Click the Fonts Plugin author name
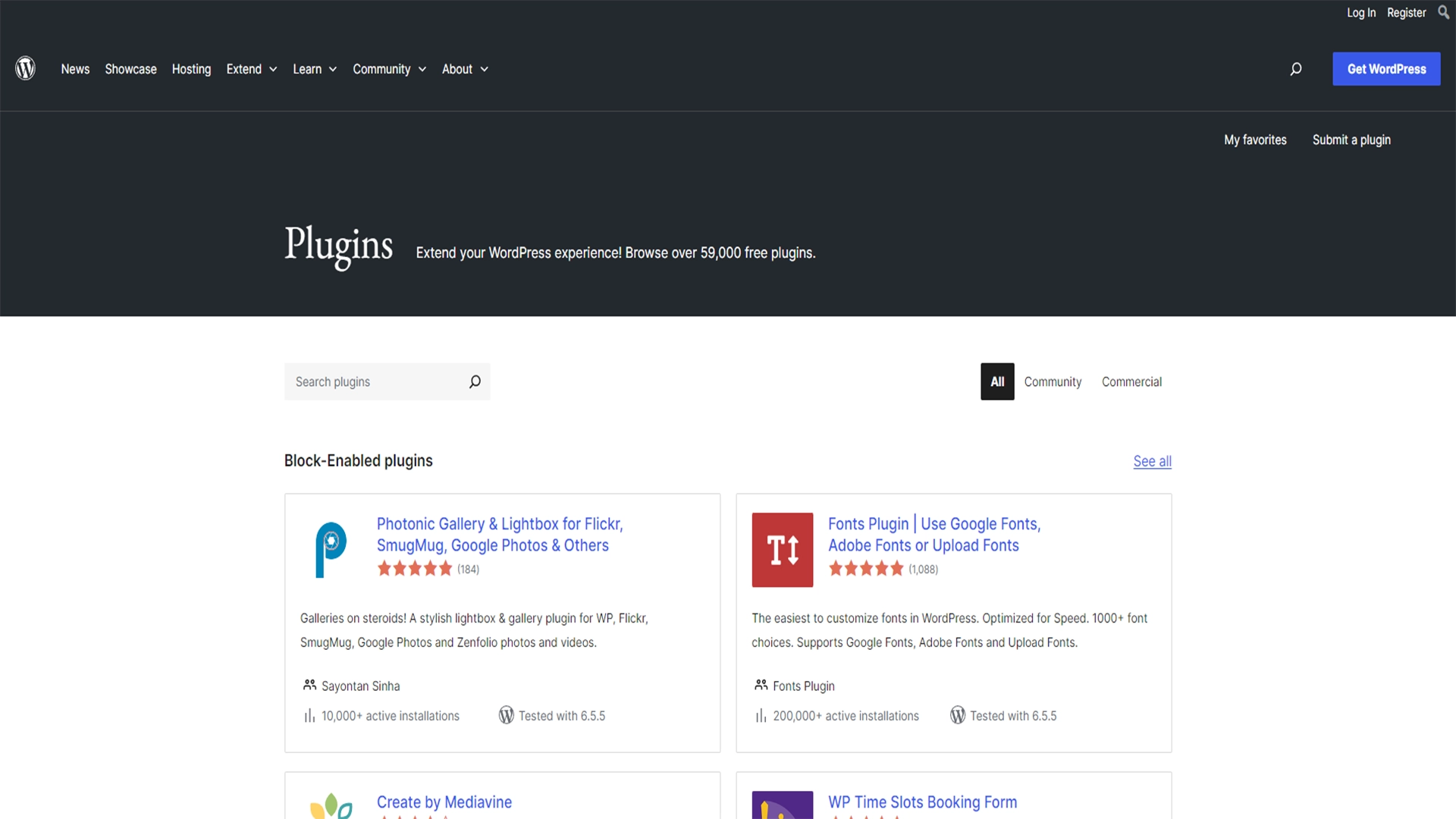This screenshot has height=819, width=1456. (x=804, y=686)
